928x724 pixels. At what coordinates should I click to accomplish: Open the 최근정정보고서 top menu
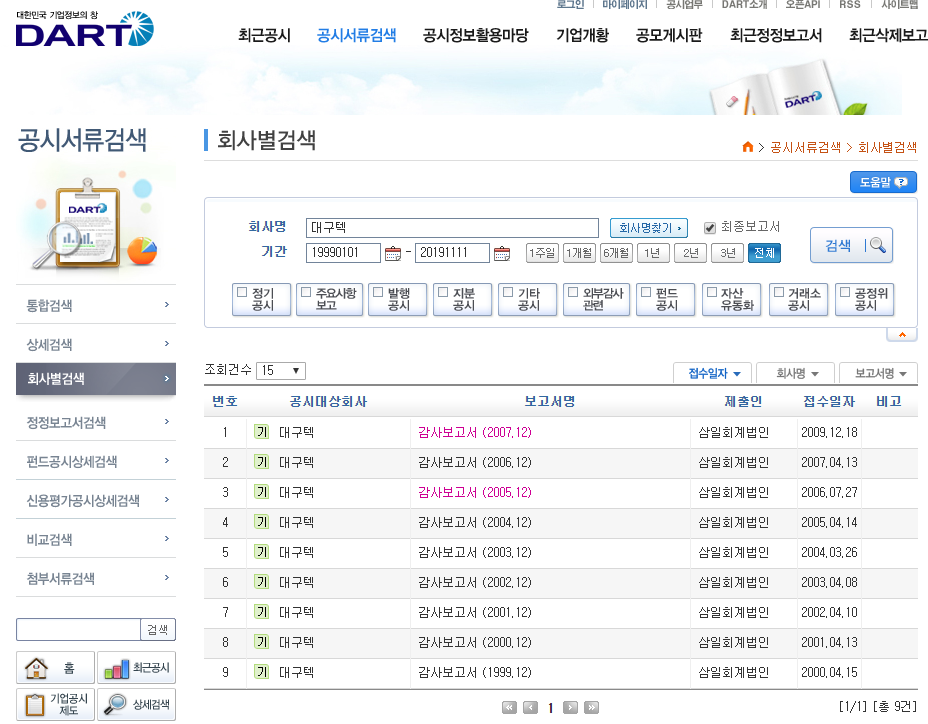[x=776, y=36]
